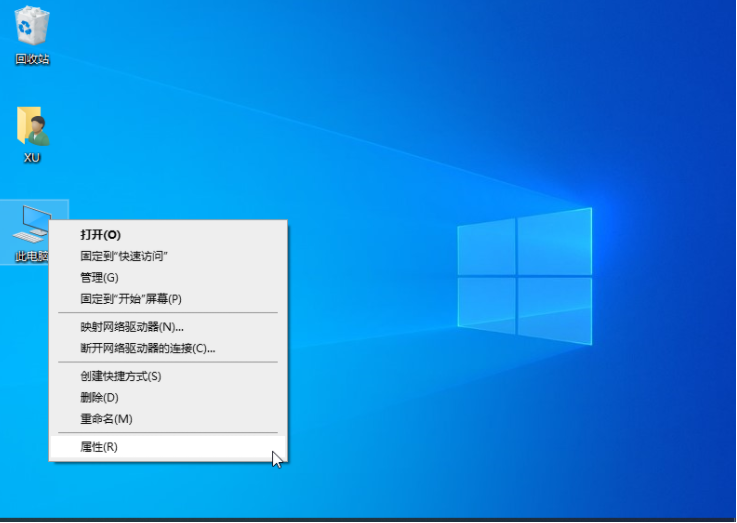Image resolution: width=737 pixels, height=523 pixels.
Task: Select 删除(D) from the context menu
Action: pos(99,397)
